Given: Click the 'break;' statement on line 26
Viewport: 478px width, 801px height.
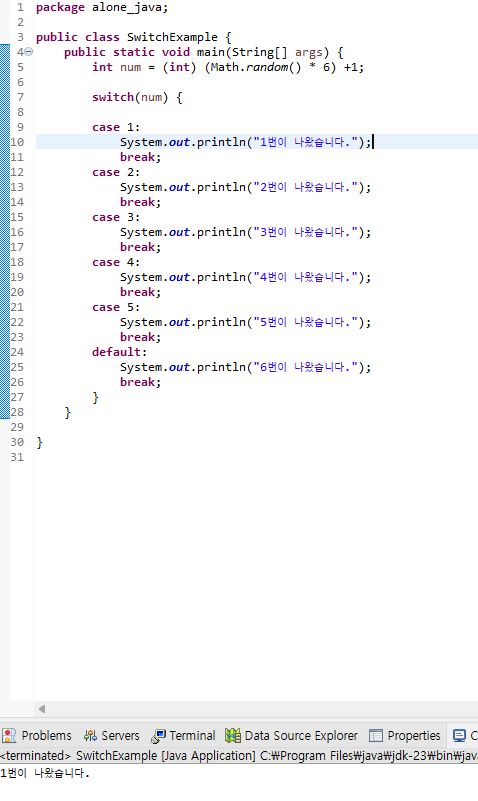Looking at the screenshot, I should (140, 382).
